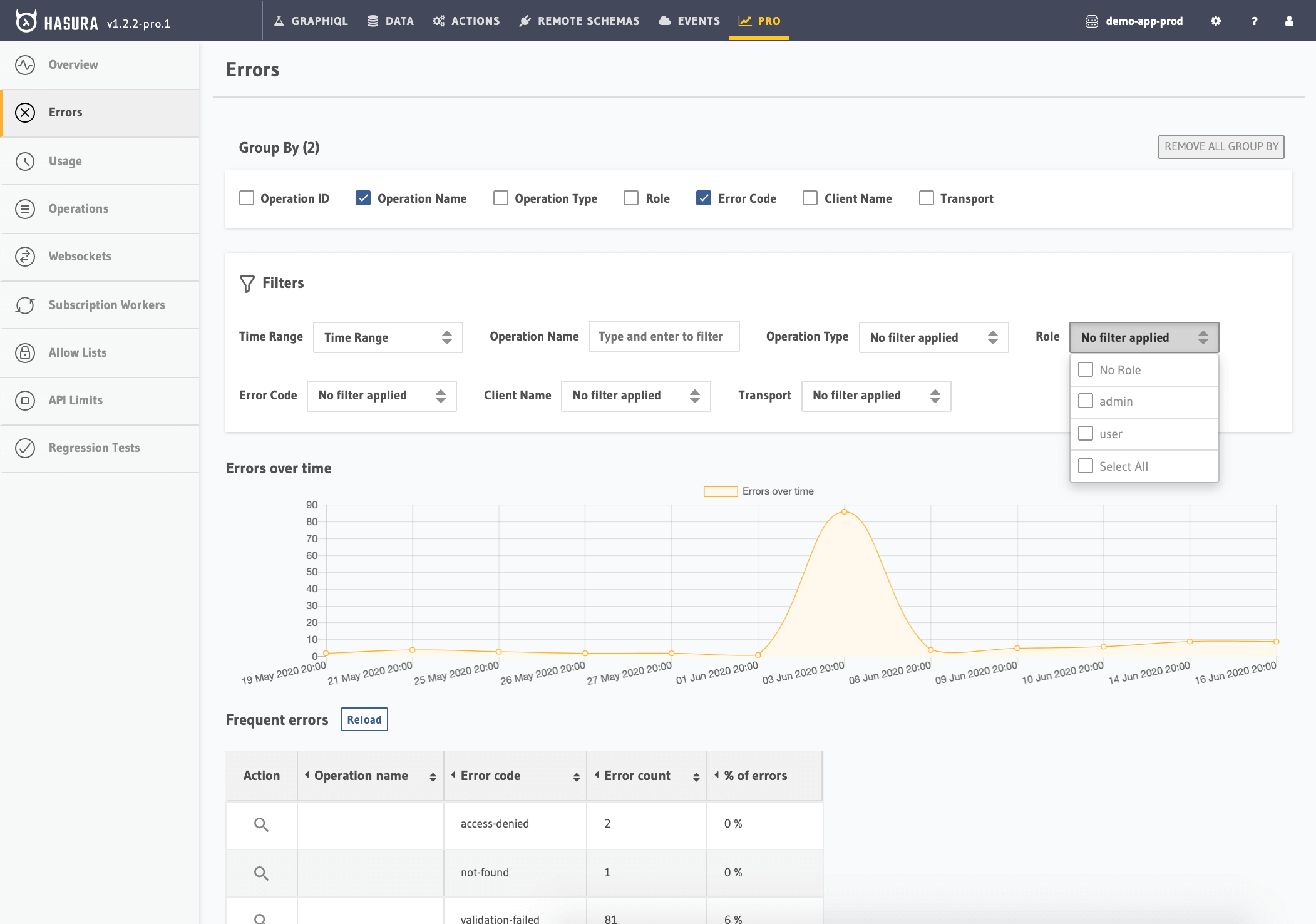Click magnifier icon for access-denied row

(261, 824)
